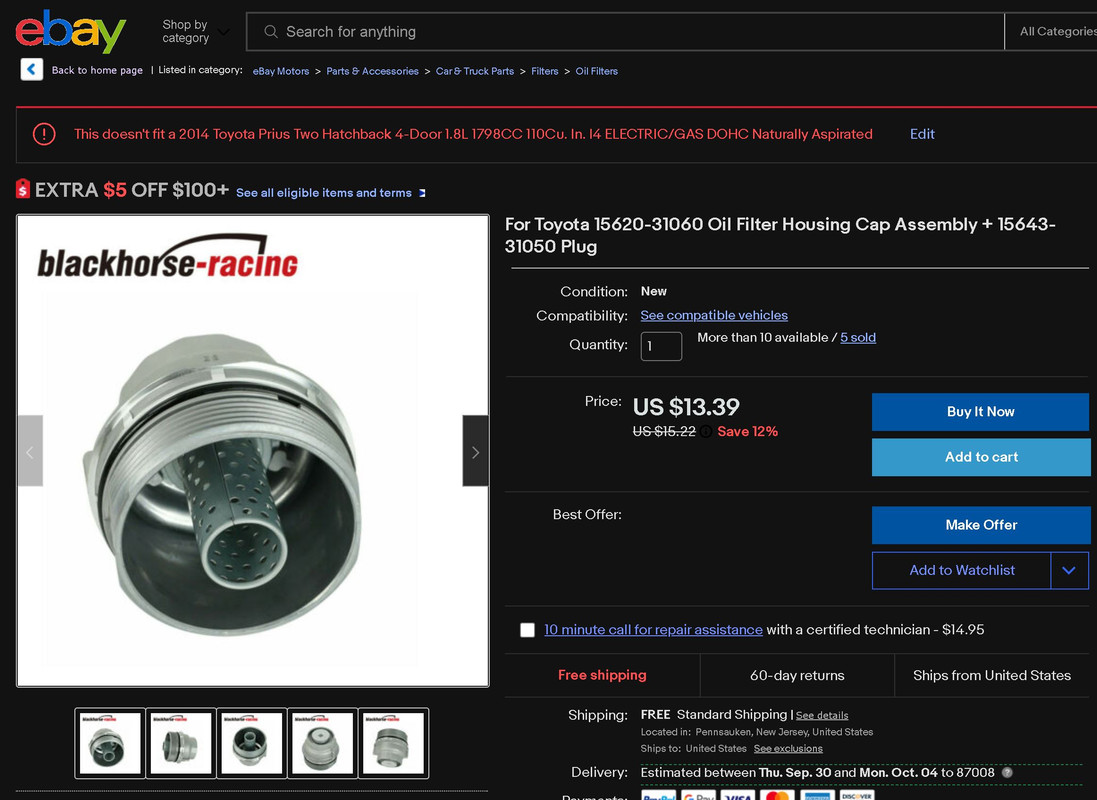Open shipping See details link
This screenshot has height=800, width=1097.
click(822, 715)
